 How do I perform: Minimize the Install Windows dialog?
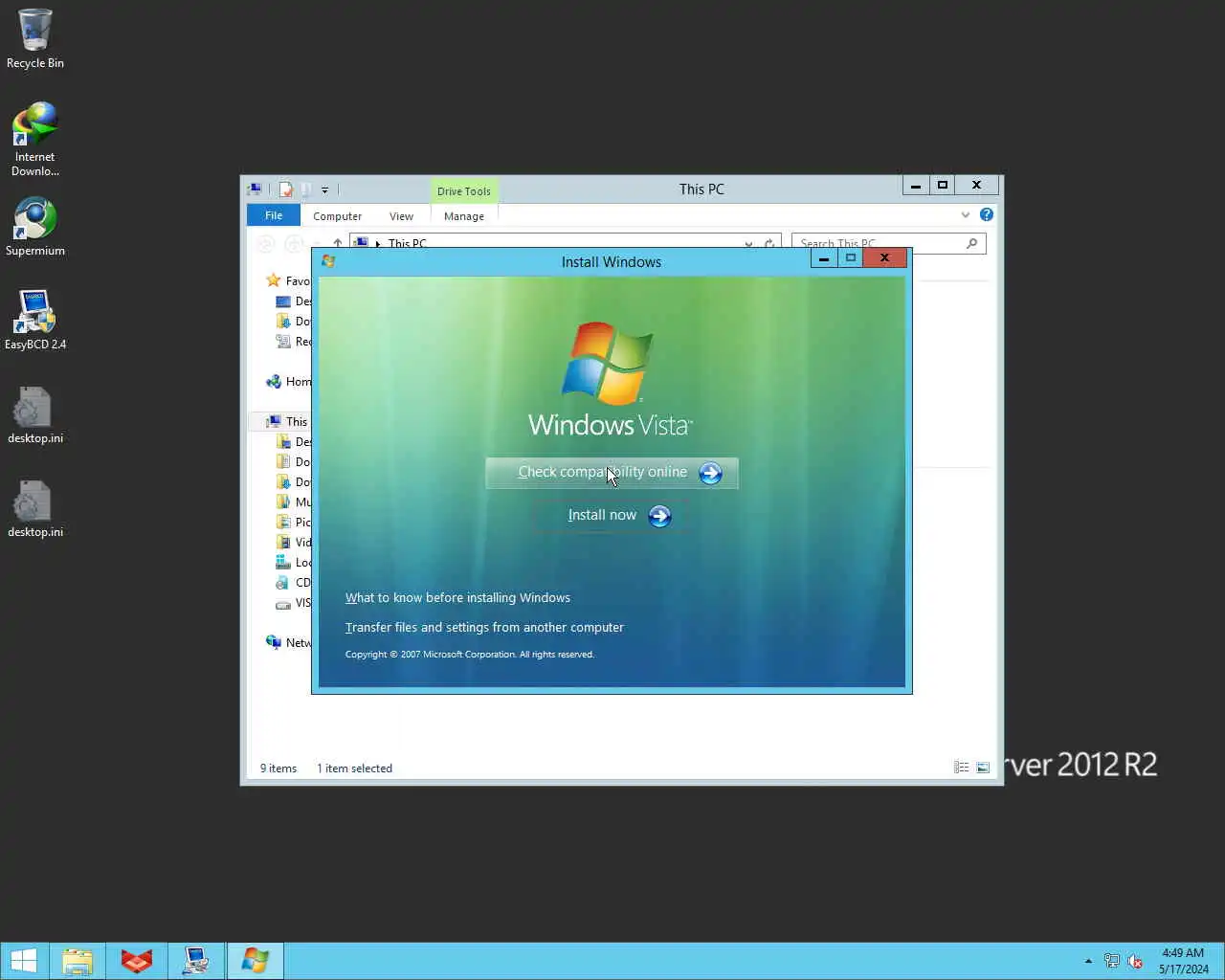824,258
